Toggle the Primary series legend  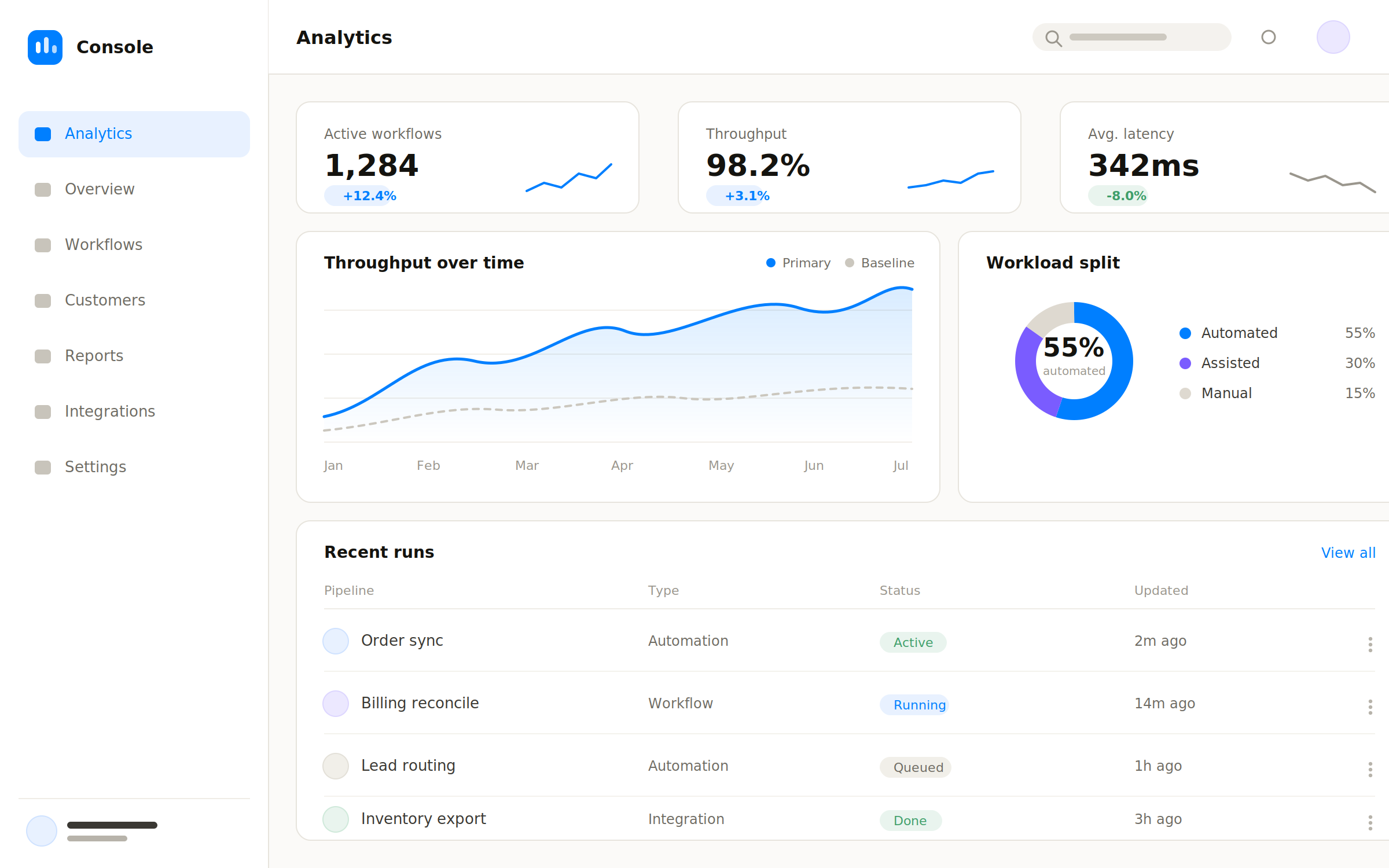click(798, 263)
